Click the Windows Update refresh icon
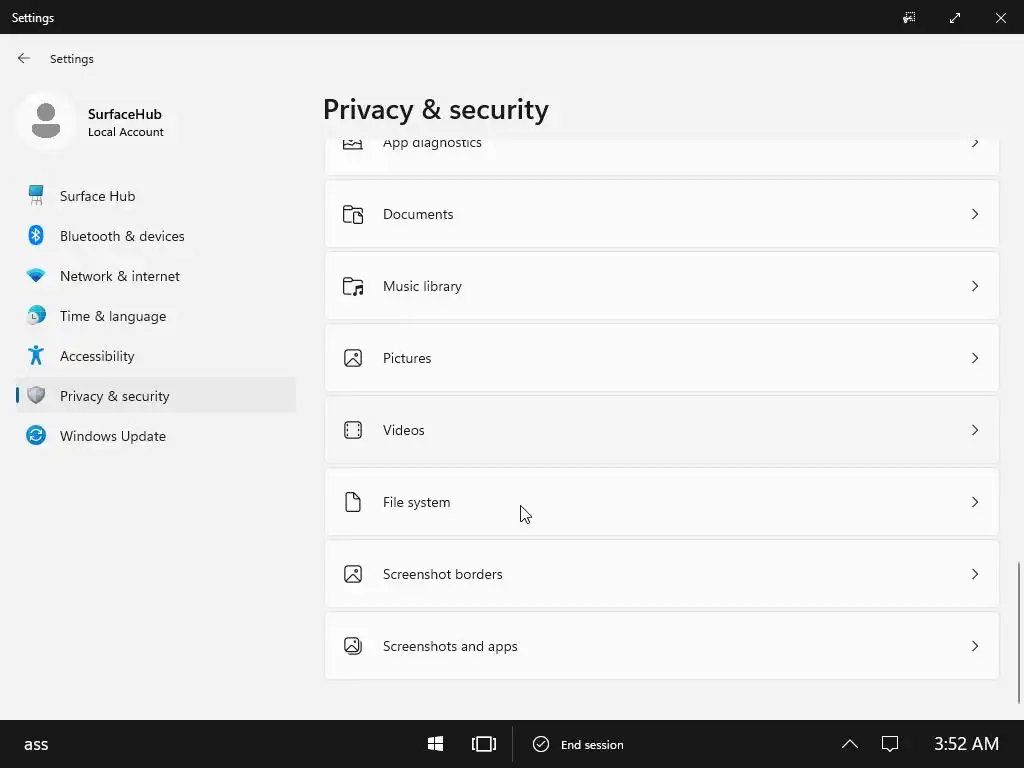This screenshot has height=768, width=1024. [36, 436]
